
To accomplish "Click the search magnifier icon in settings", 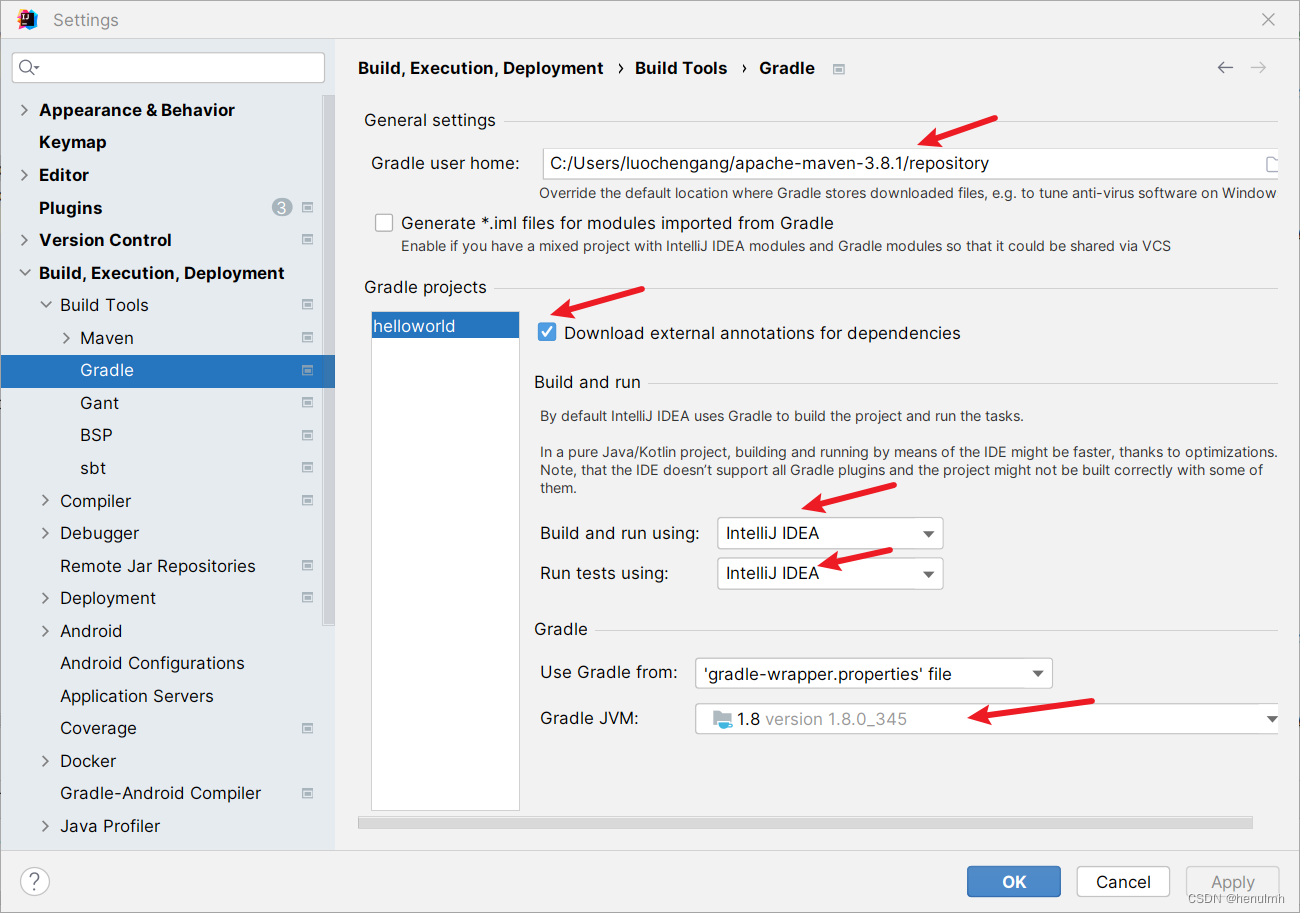I will pos(28,67).
